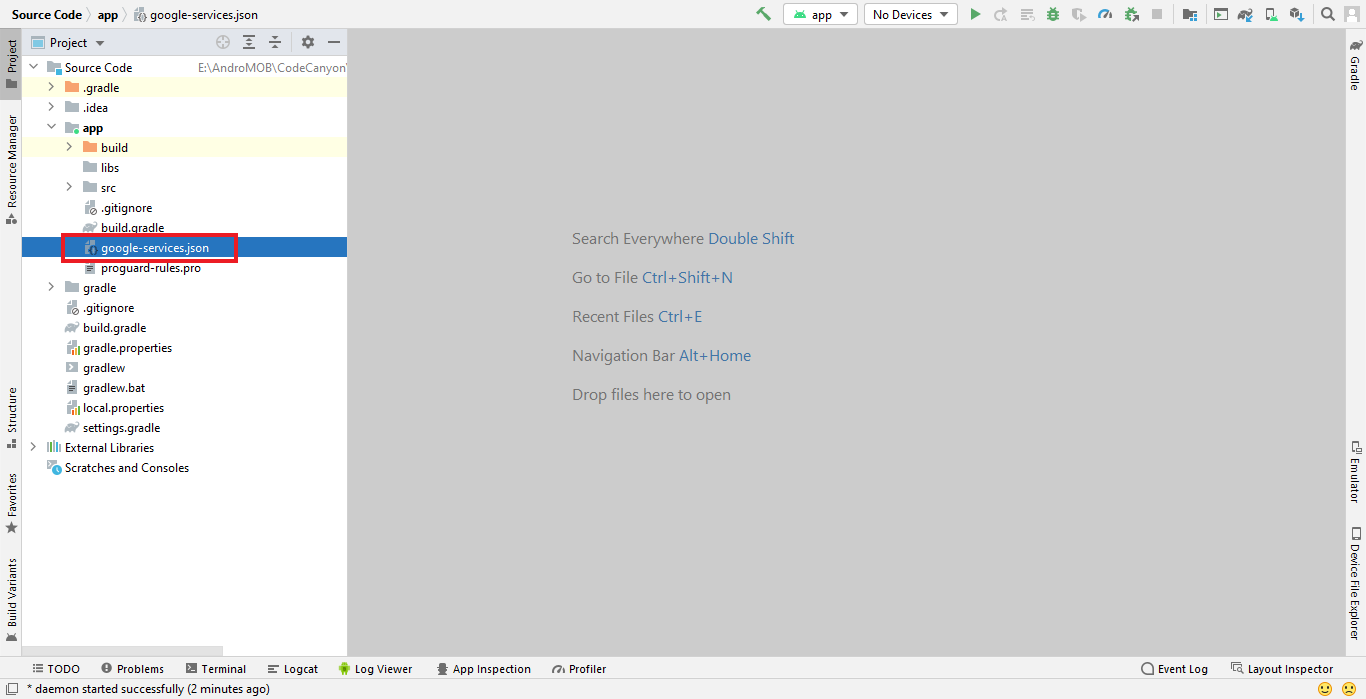Open the app run configuration dropdown
The width and height of the screenshot is (1366, 699).
(821, 14)
